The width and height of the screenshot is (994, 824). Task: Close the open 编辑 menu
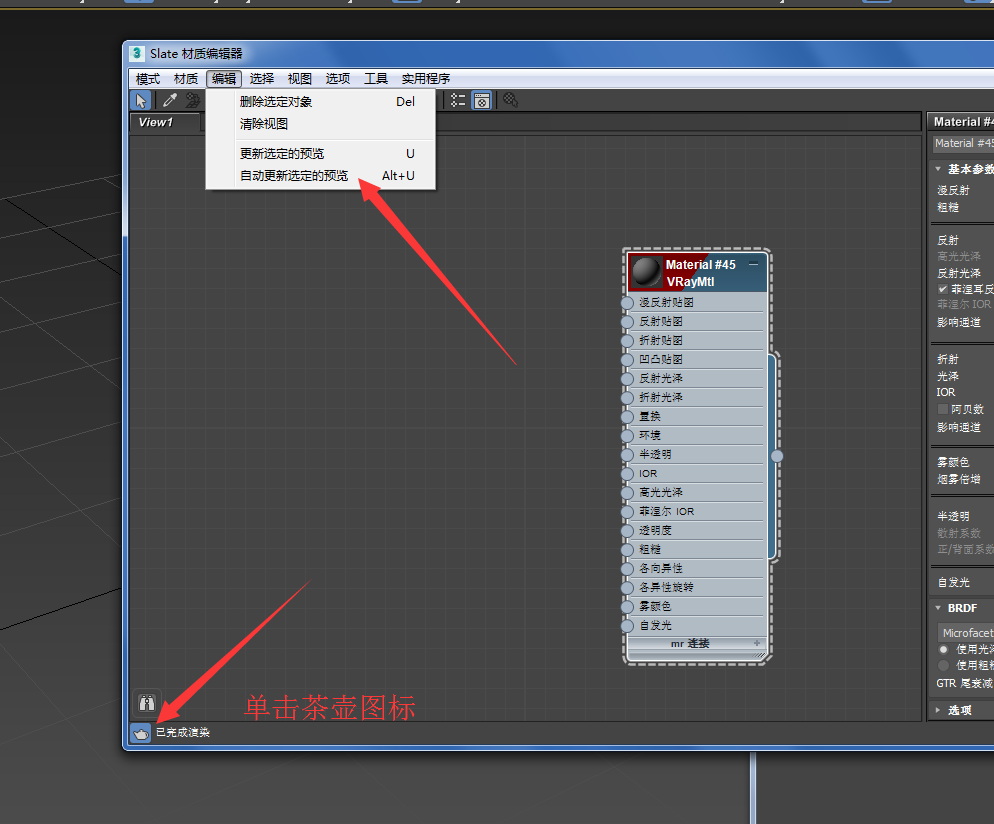pyautogui.click(x=224, y=79)
